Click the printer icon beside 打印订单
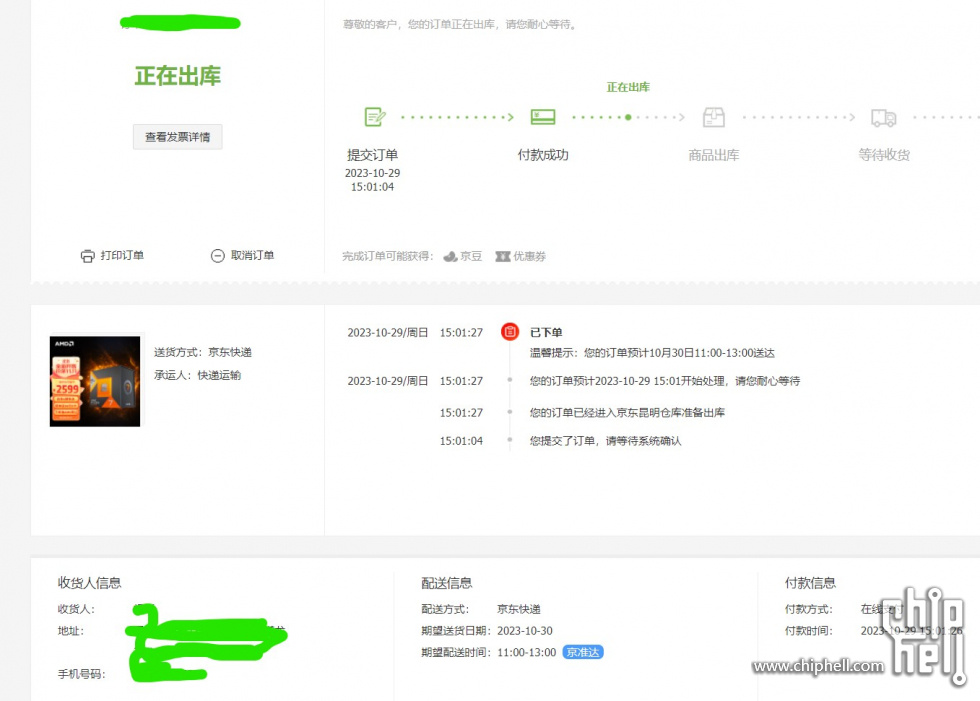Image resolution: width=980 pixels, height=701 pixels. tap(88, 256)
